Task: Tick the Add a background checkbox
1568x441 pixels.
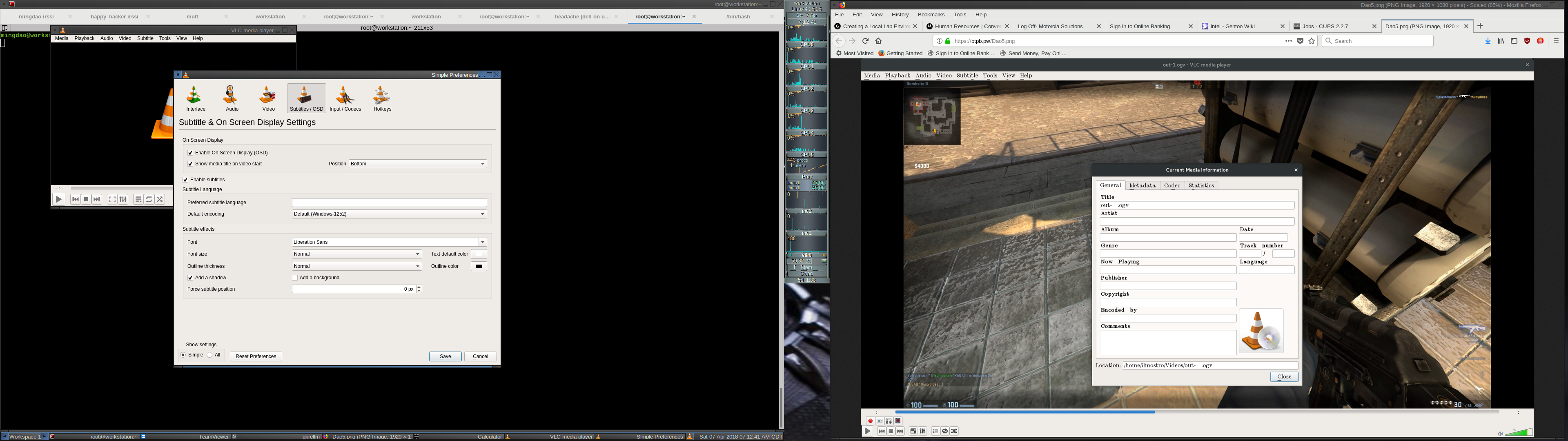Action: coord(295,278)
